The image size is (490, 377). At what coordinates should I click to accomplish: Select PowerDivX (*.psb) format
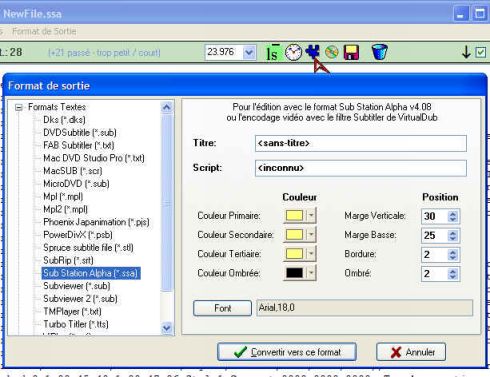pyautogui.click(x=78, y=235)
